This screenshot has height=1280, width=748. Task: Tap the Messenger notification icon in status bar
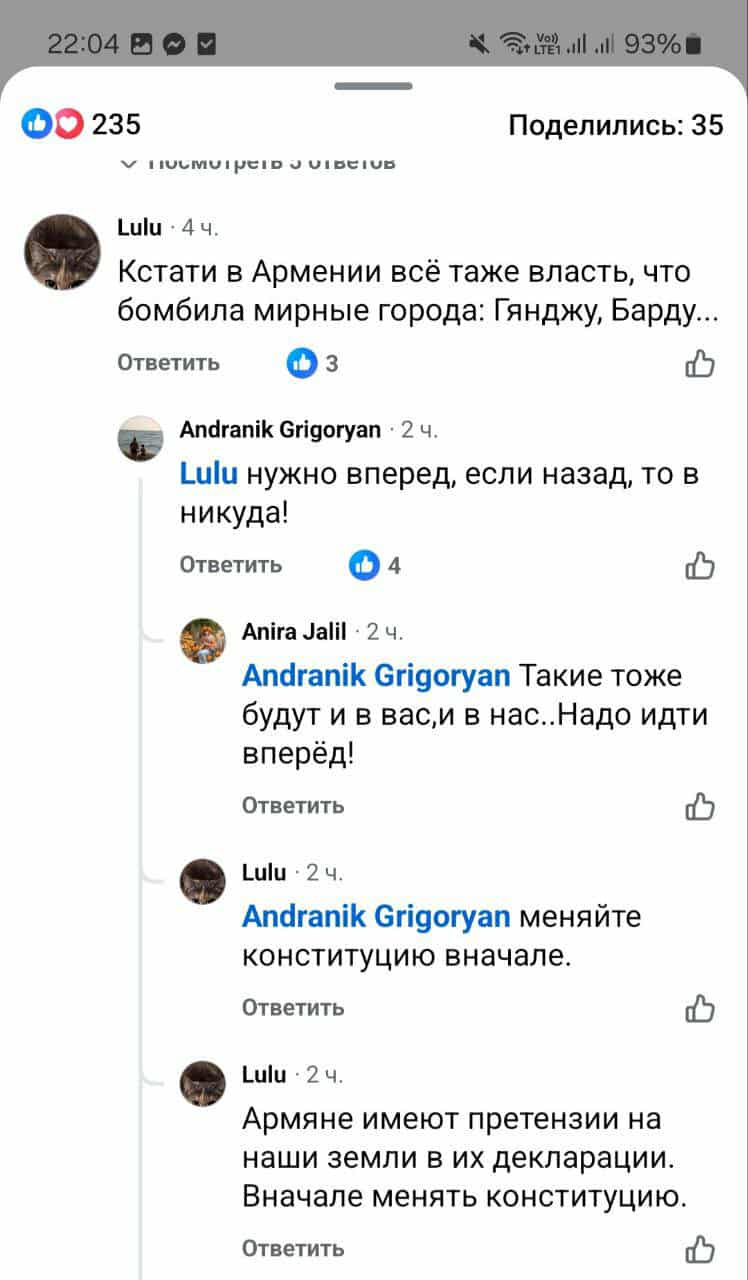pyautogui.click(x=173, y=43)
